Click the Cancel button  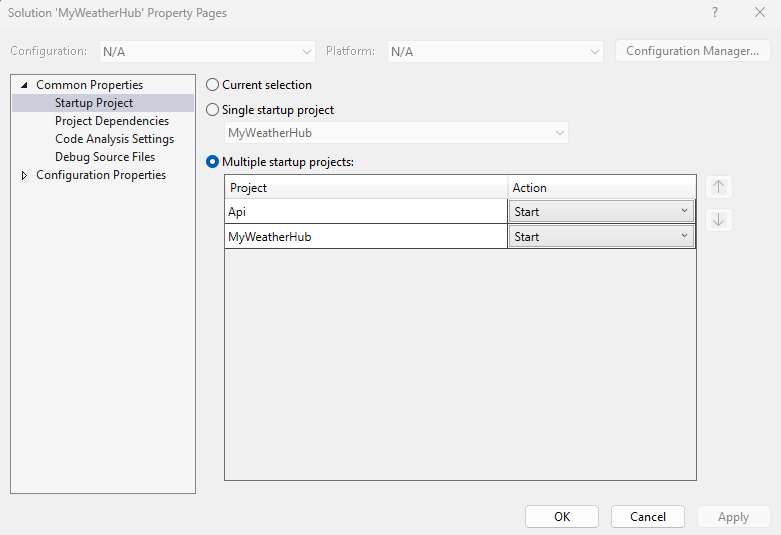coord(648,517)
